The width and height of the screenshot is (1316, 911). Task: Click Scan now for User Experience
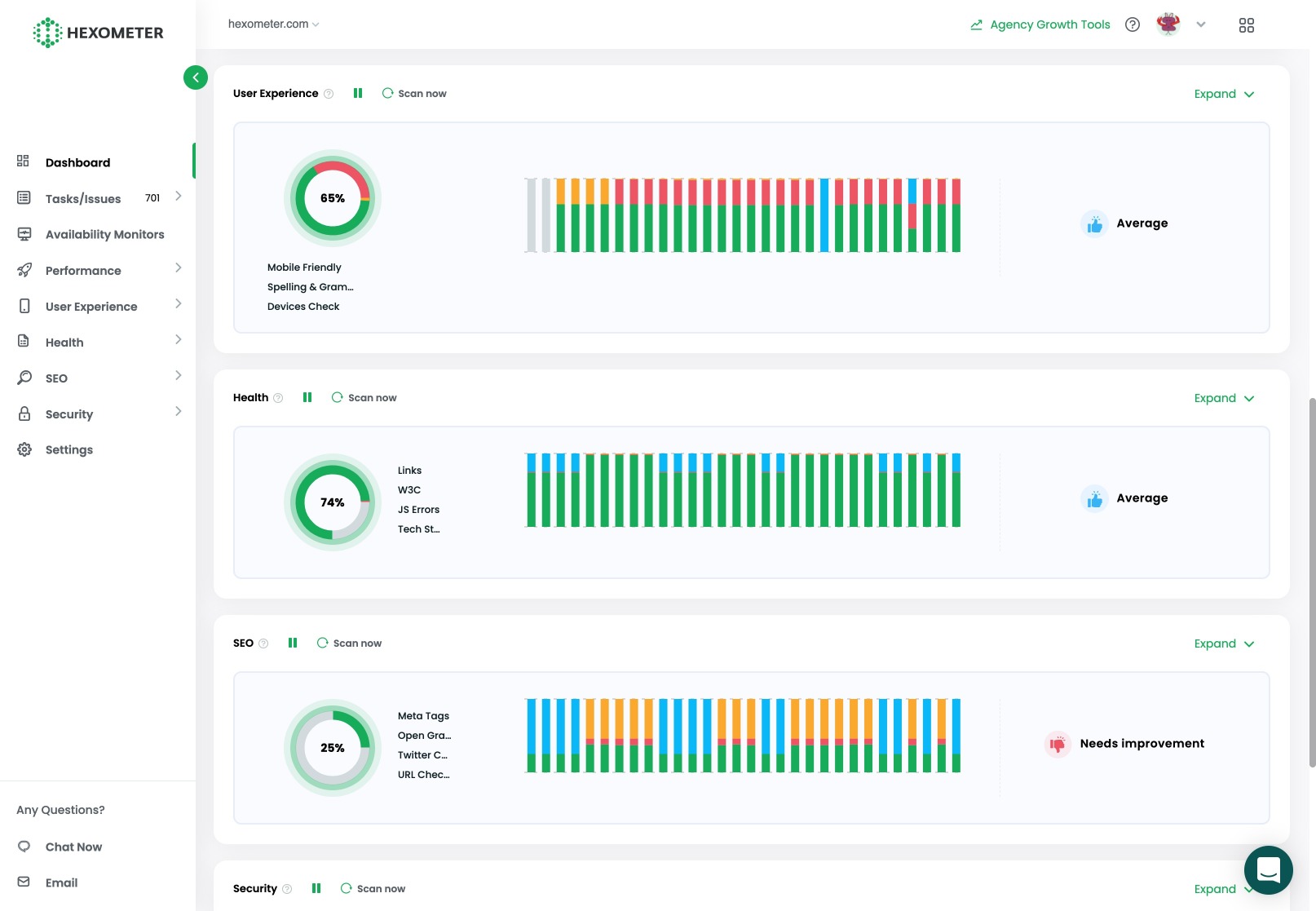click(414, 93)
